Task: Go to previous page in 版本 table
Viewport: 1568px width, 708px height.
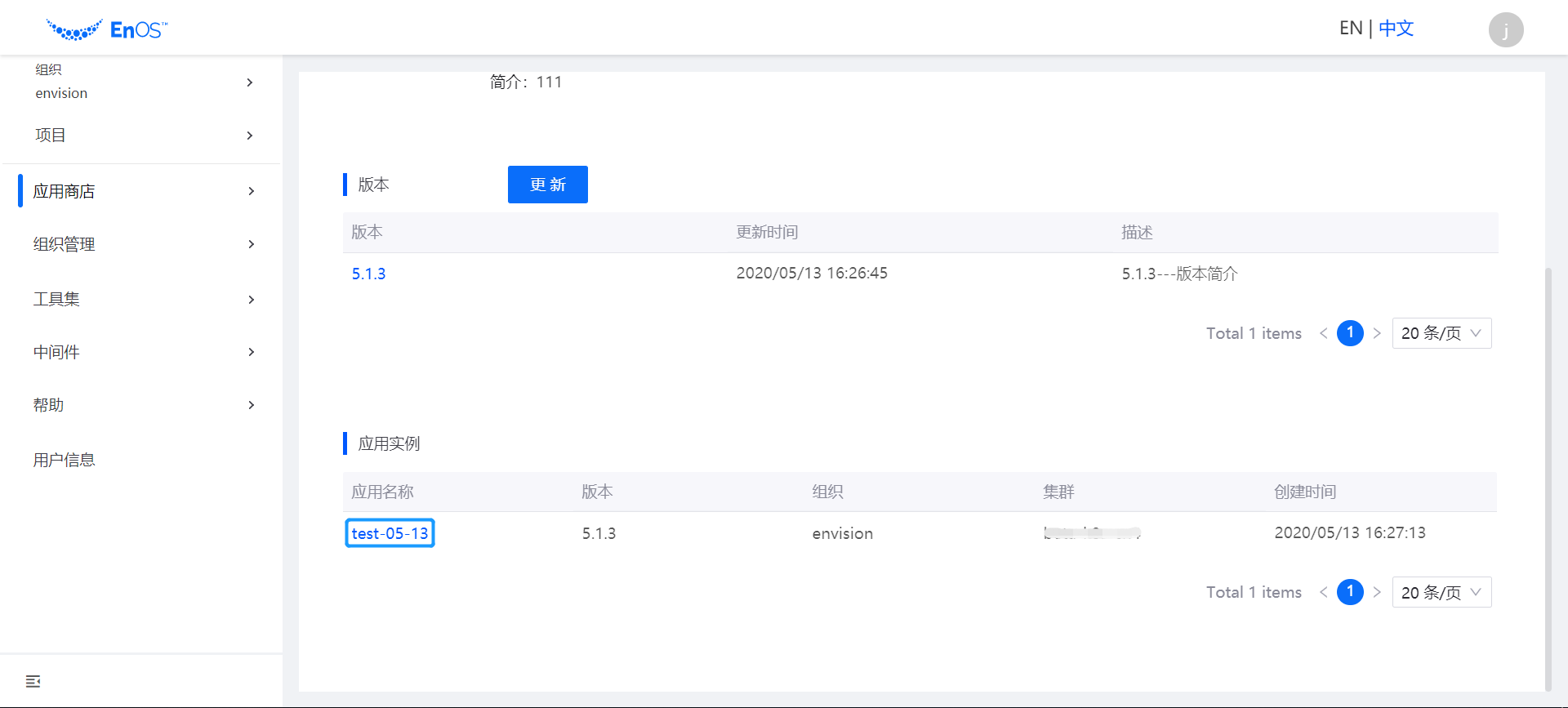Action: [x=1323, y=333]
